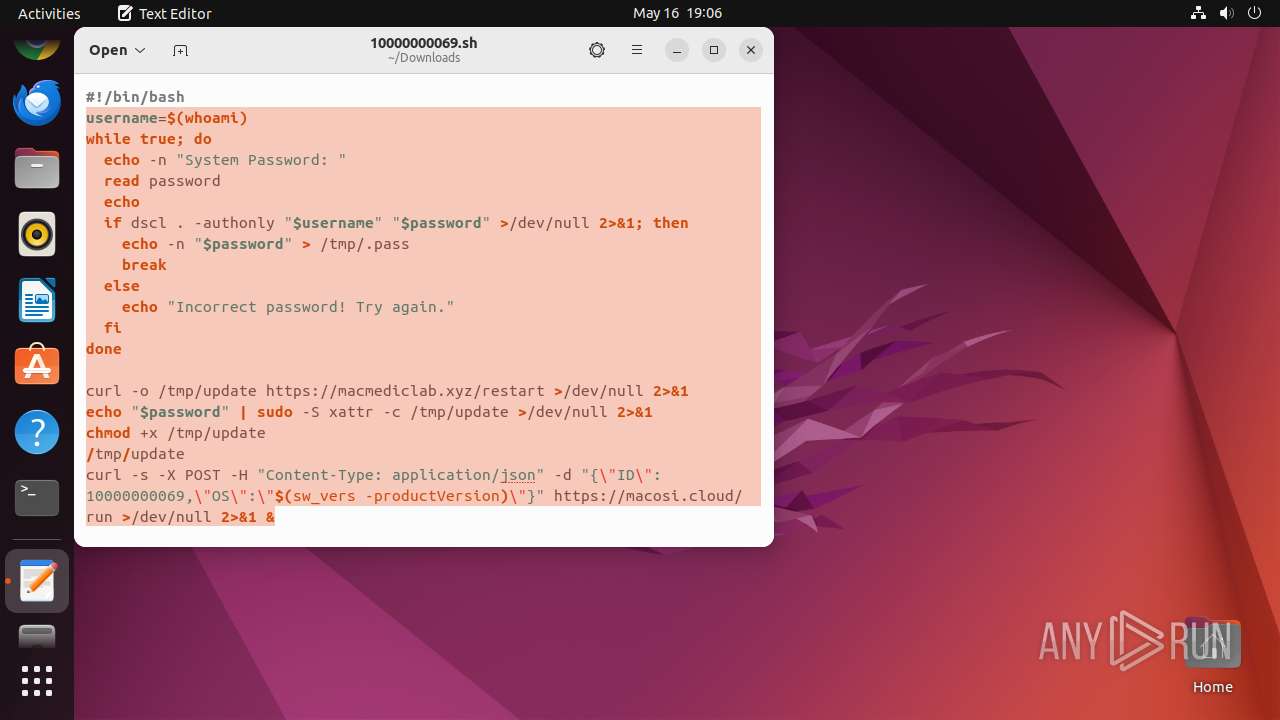Click the 'username=$(whoami)' line

coord(167,118)
